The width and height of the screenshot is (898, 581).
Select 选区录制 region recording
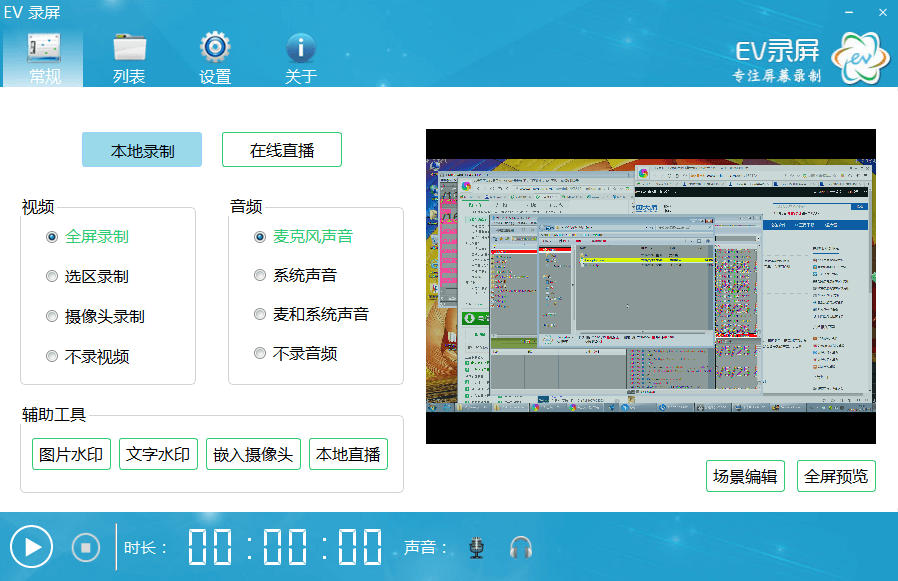pos(87,276)
